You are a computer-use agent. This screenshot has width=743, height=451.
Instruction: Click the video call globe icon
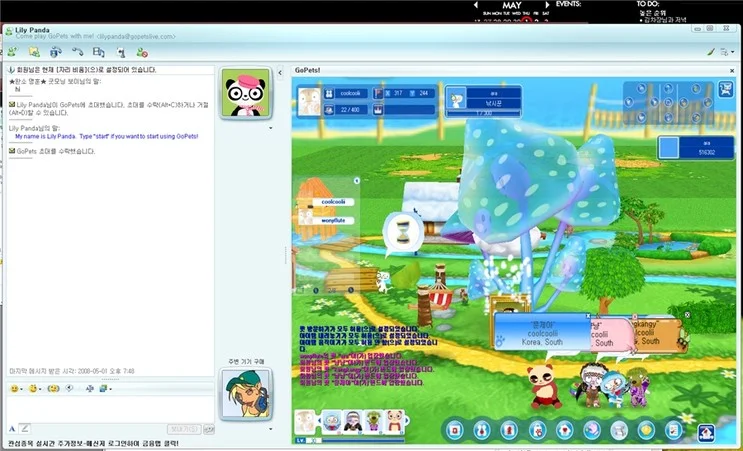[55, 51]
